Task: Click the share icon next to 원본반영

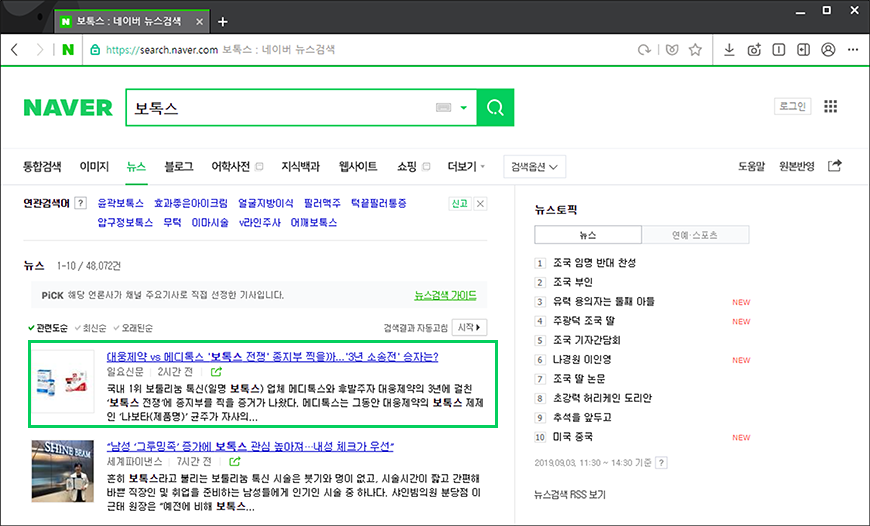Action: 834,165
